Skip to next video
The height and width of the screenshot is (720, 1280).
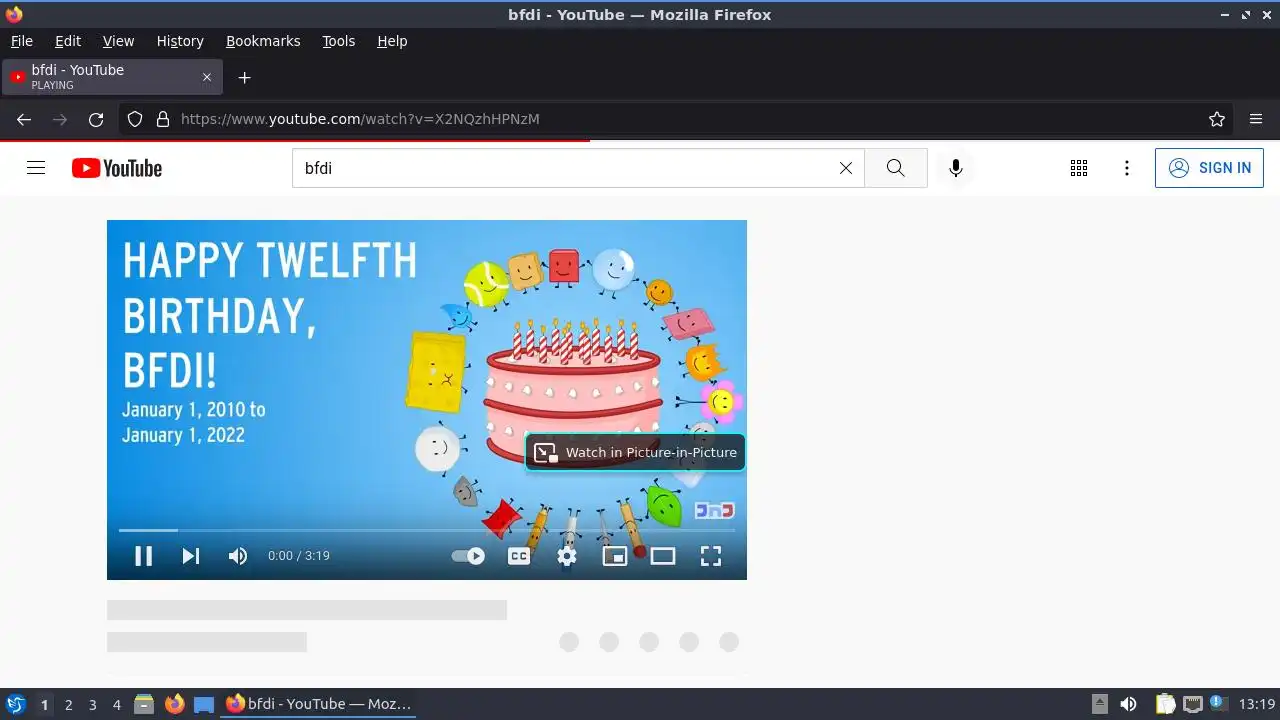pyautogui.click(x=191, y=556)
